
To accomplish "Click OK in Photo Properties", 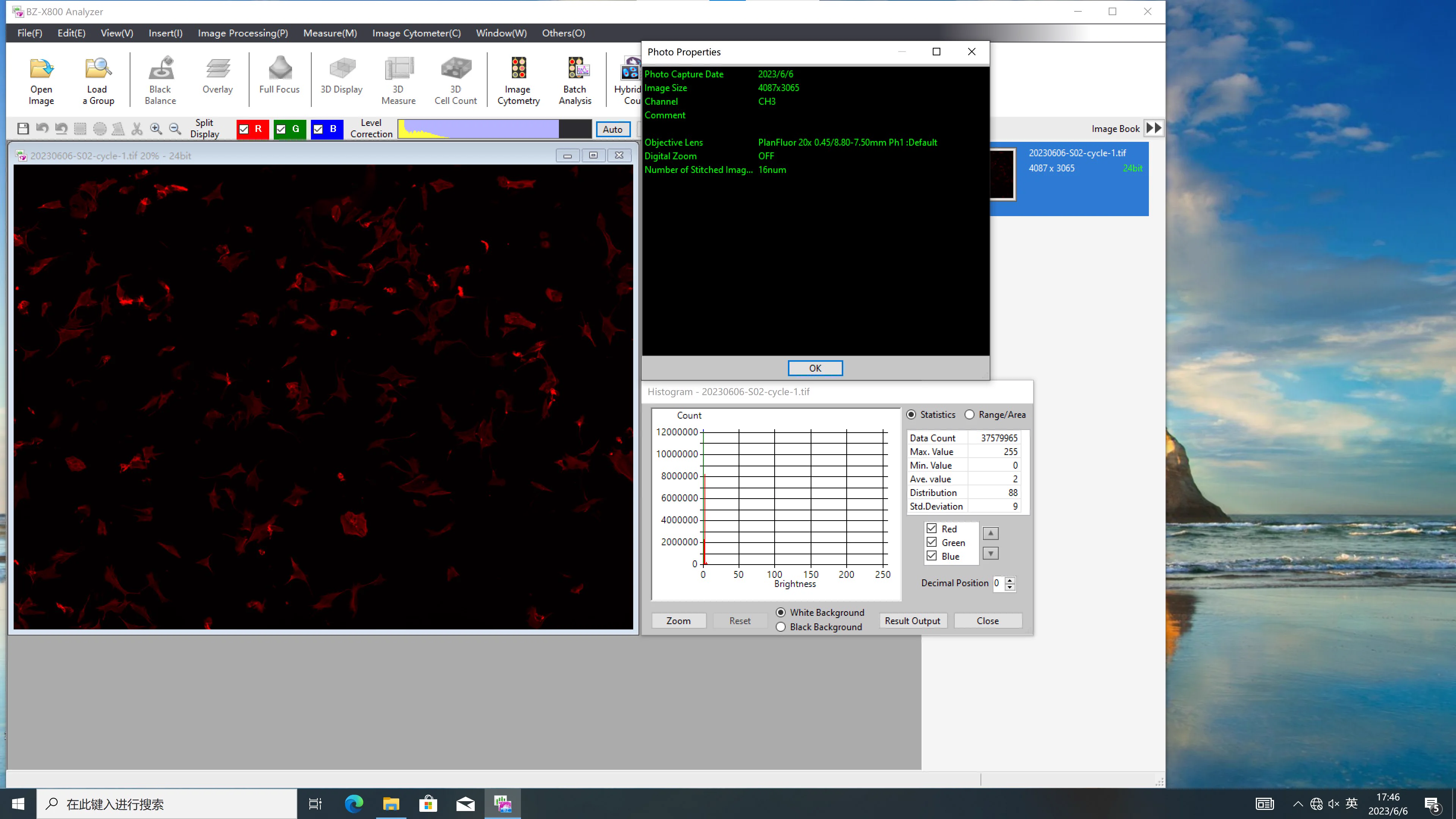I will (815, 368).
